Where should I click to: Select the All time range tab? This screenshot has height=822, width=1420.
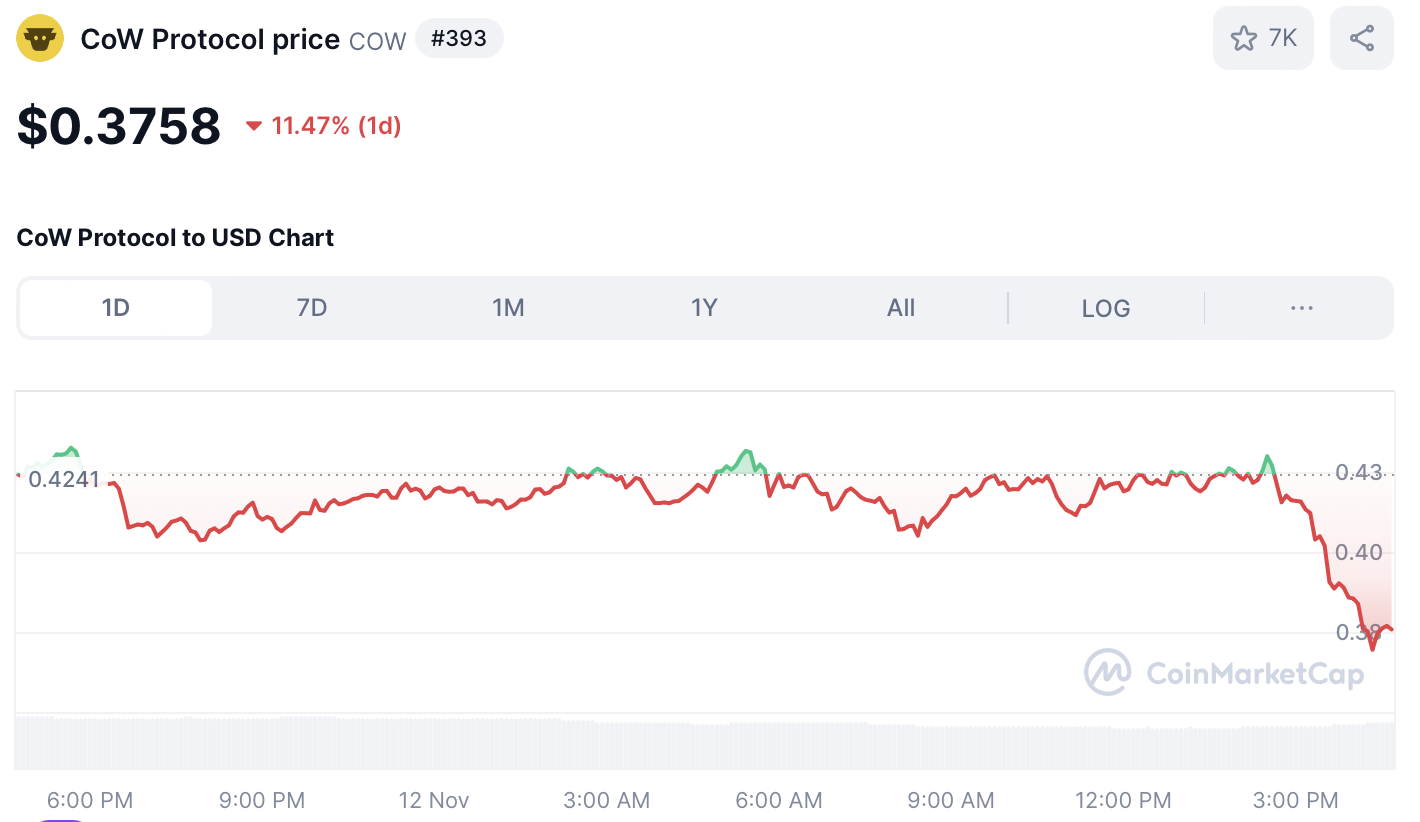pyautogui.click(x=901, y=308)
